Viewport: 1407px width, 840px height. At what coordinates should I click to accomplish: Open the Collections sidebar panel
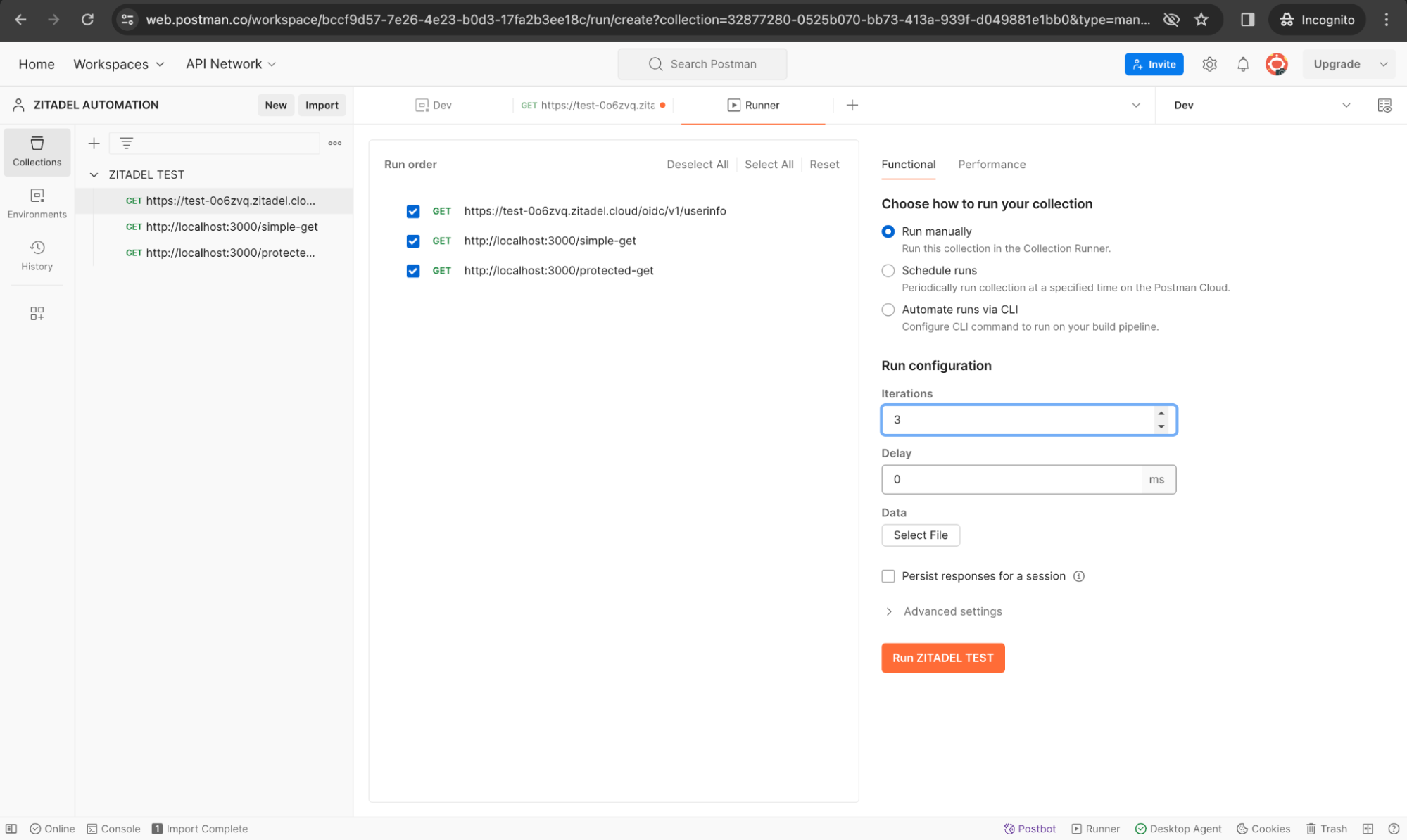coord(37,151)
